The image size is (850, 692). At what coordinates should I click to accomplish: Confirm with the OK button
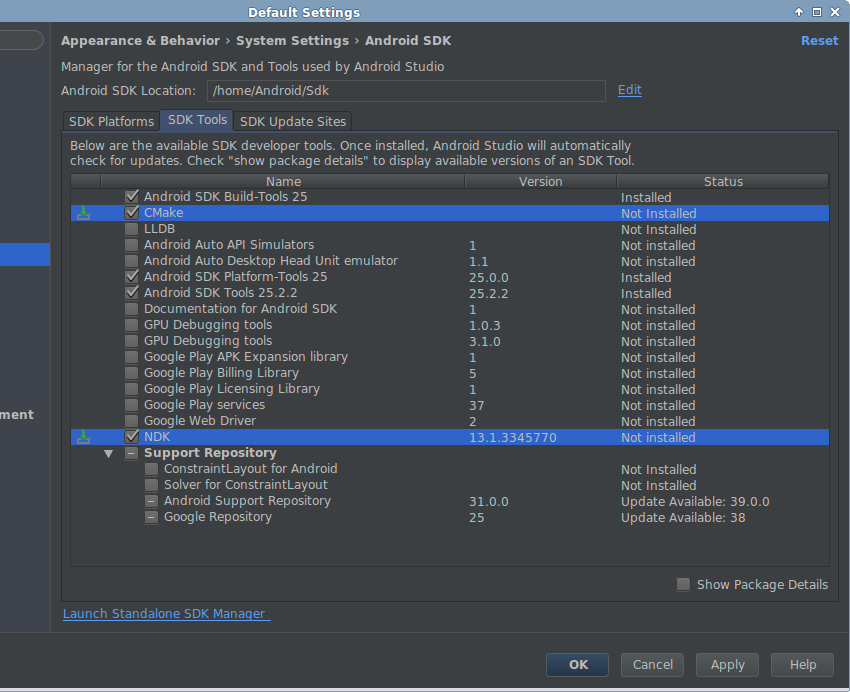577,664
